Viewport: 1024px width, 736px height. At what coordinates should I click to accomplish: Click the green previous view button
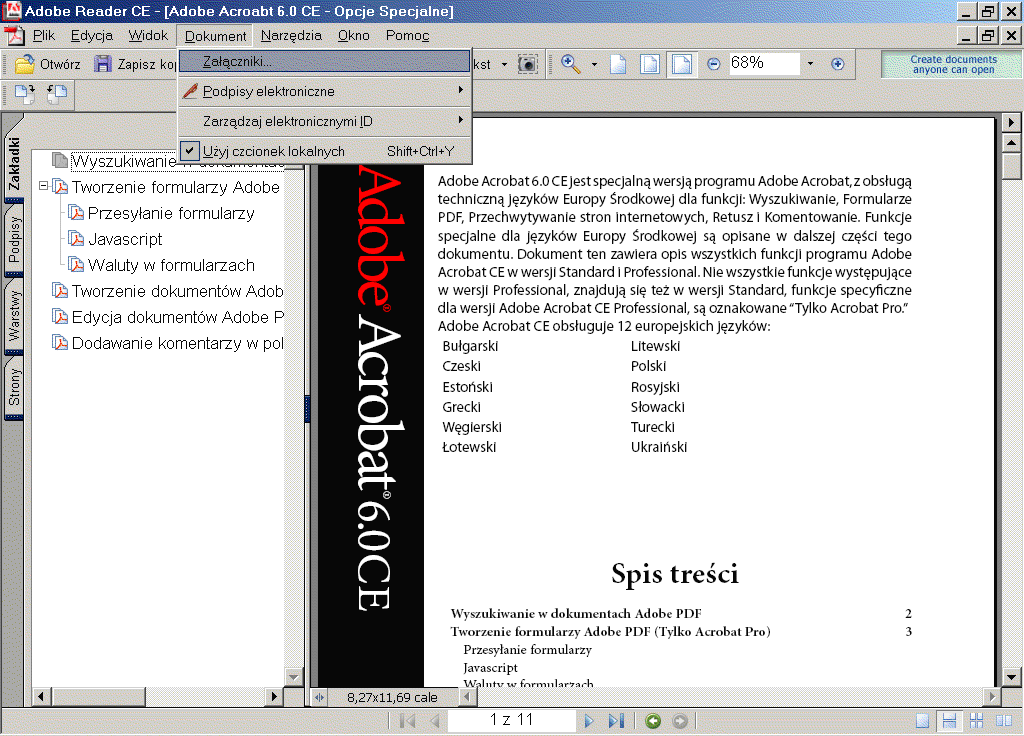point(652,721)
